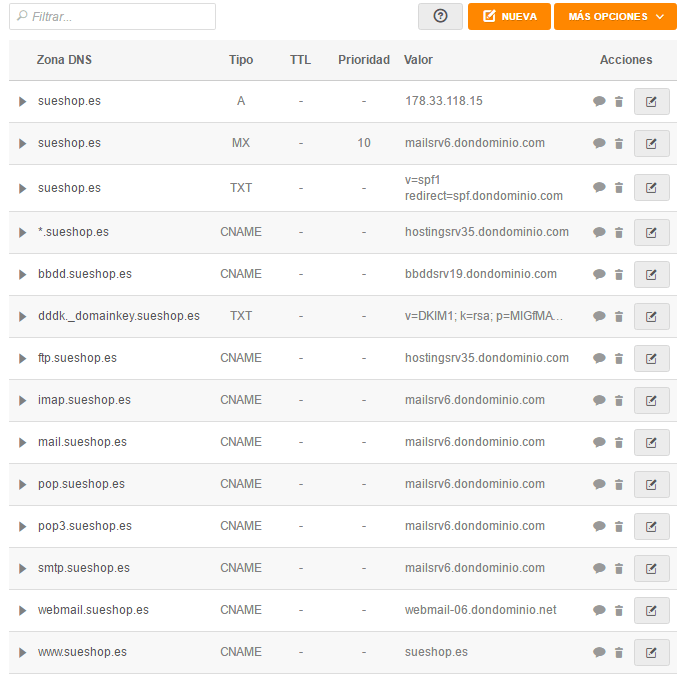Edit the imap.sueshop.es record
The width and height of the screenshot is (680, 683).
tap(651, 401)
